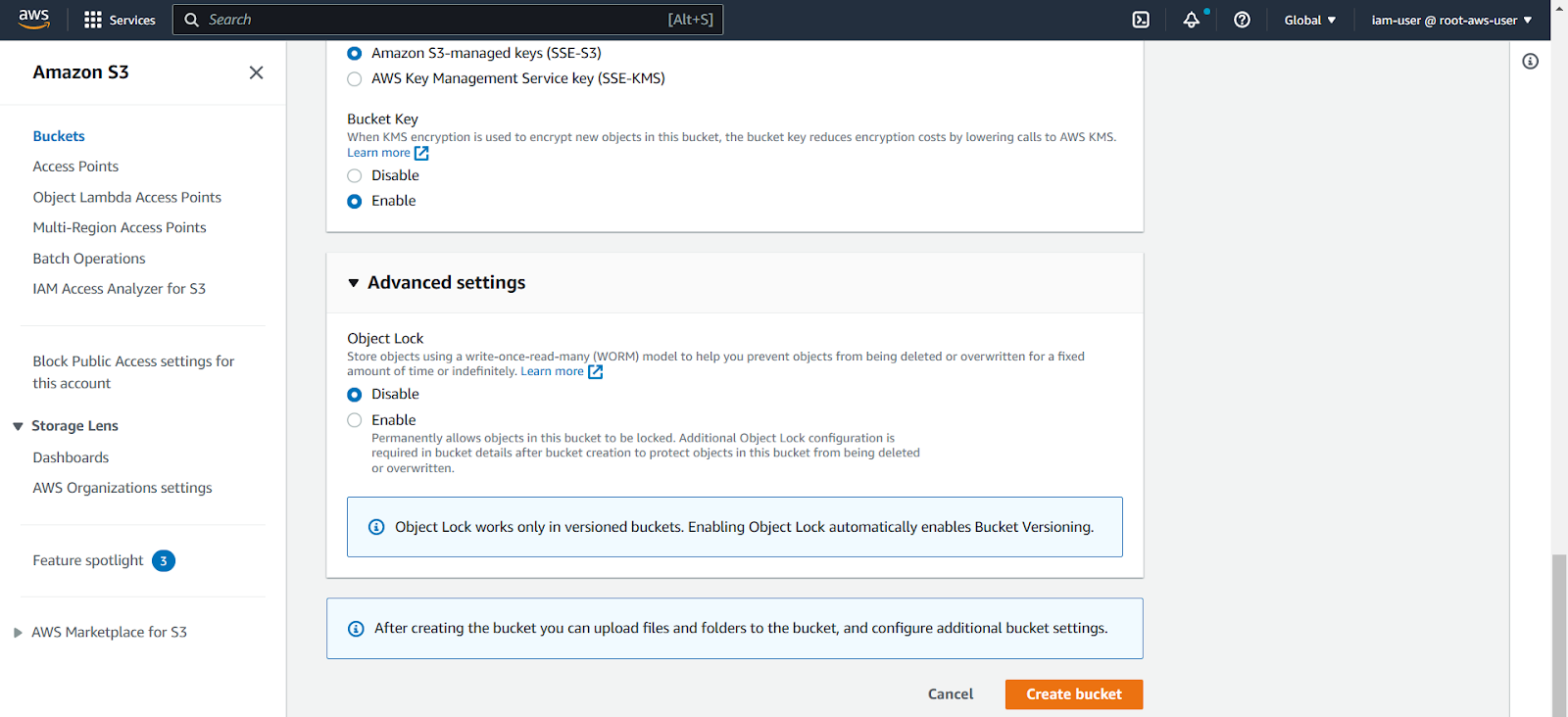Click the info icon in the after-creating-bucket notice
Screen dimensions: 1568x717
(x=356, y=629)
